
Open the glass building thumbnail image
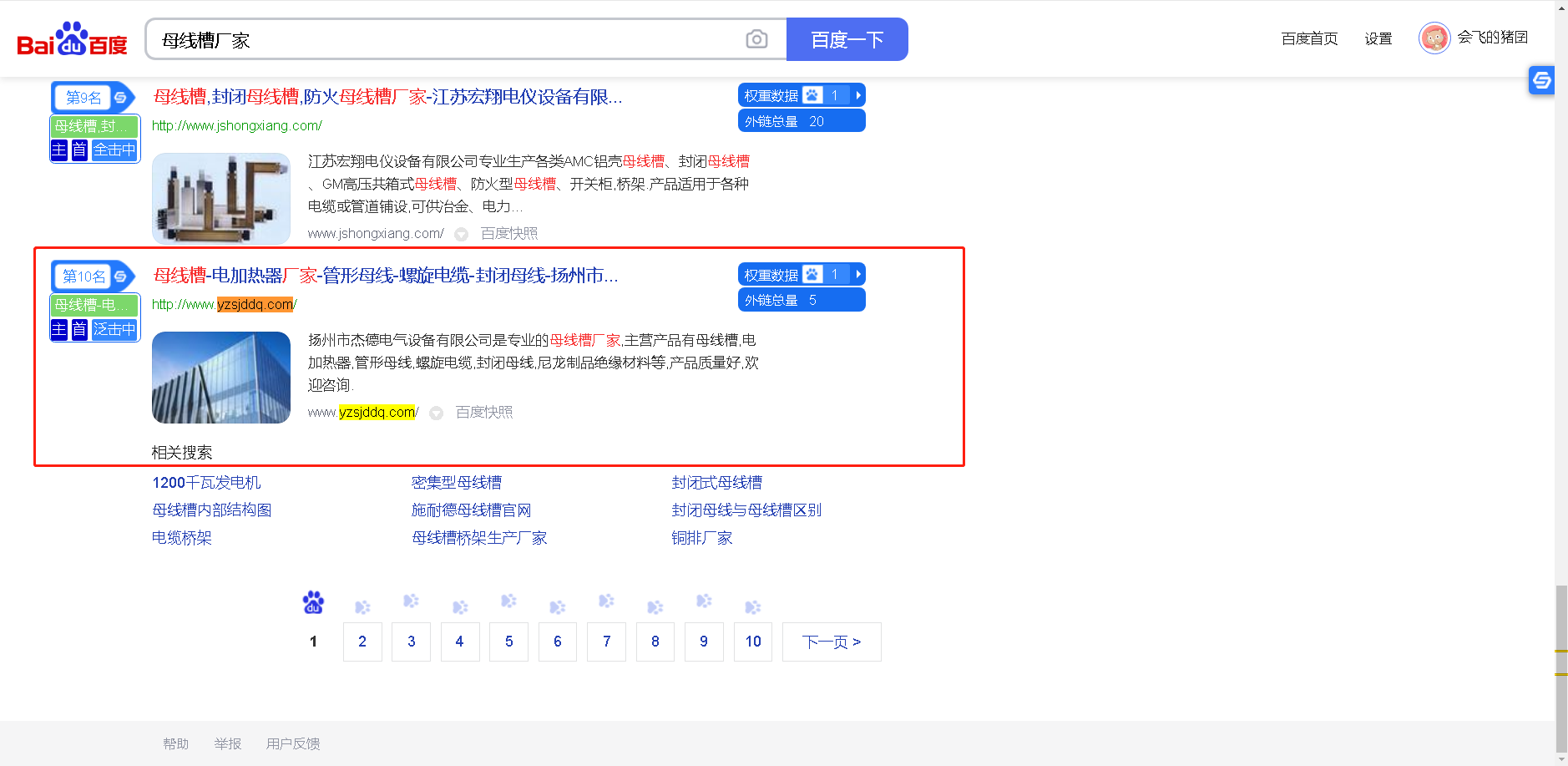tap(221, 378)
